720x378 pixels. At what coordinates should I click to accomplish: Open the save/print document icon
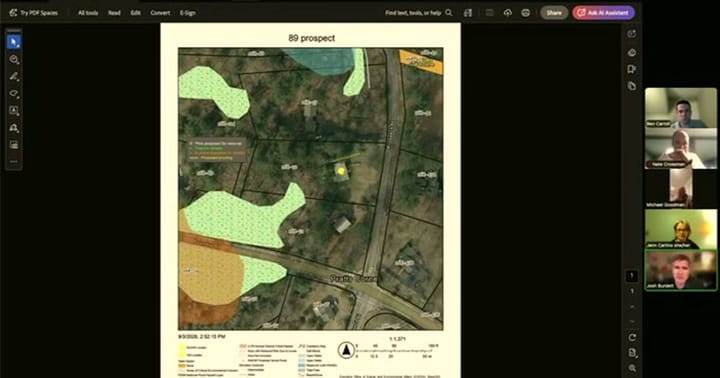[x=467, y=13]
